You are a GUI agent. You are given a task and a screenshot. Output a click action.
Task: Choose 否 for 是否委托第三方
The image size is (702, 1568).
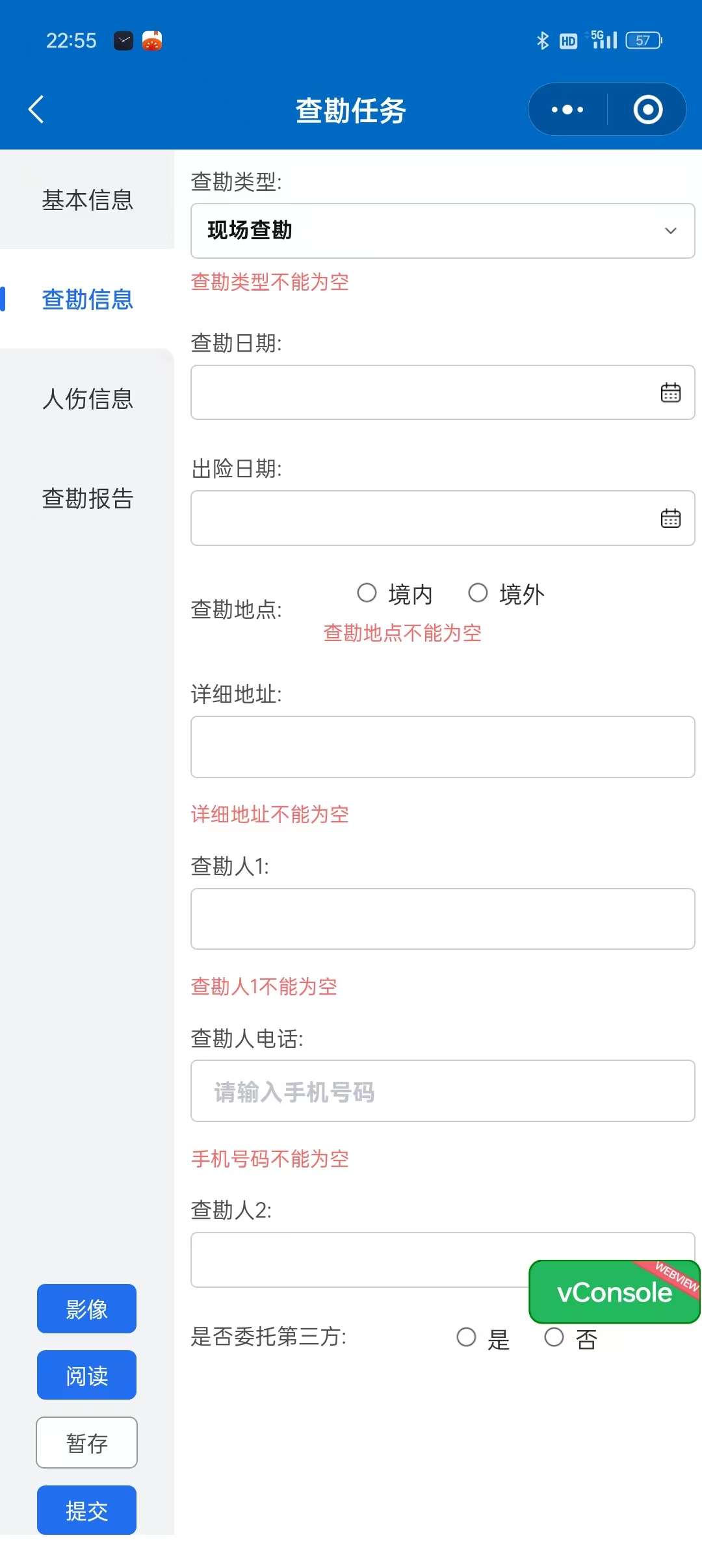pyautogui.click(x=554, y=1337)
